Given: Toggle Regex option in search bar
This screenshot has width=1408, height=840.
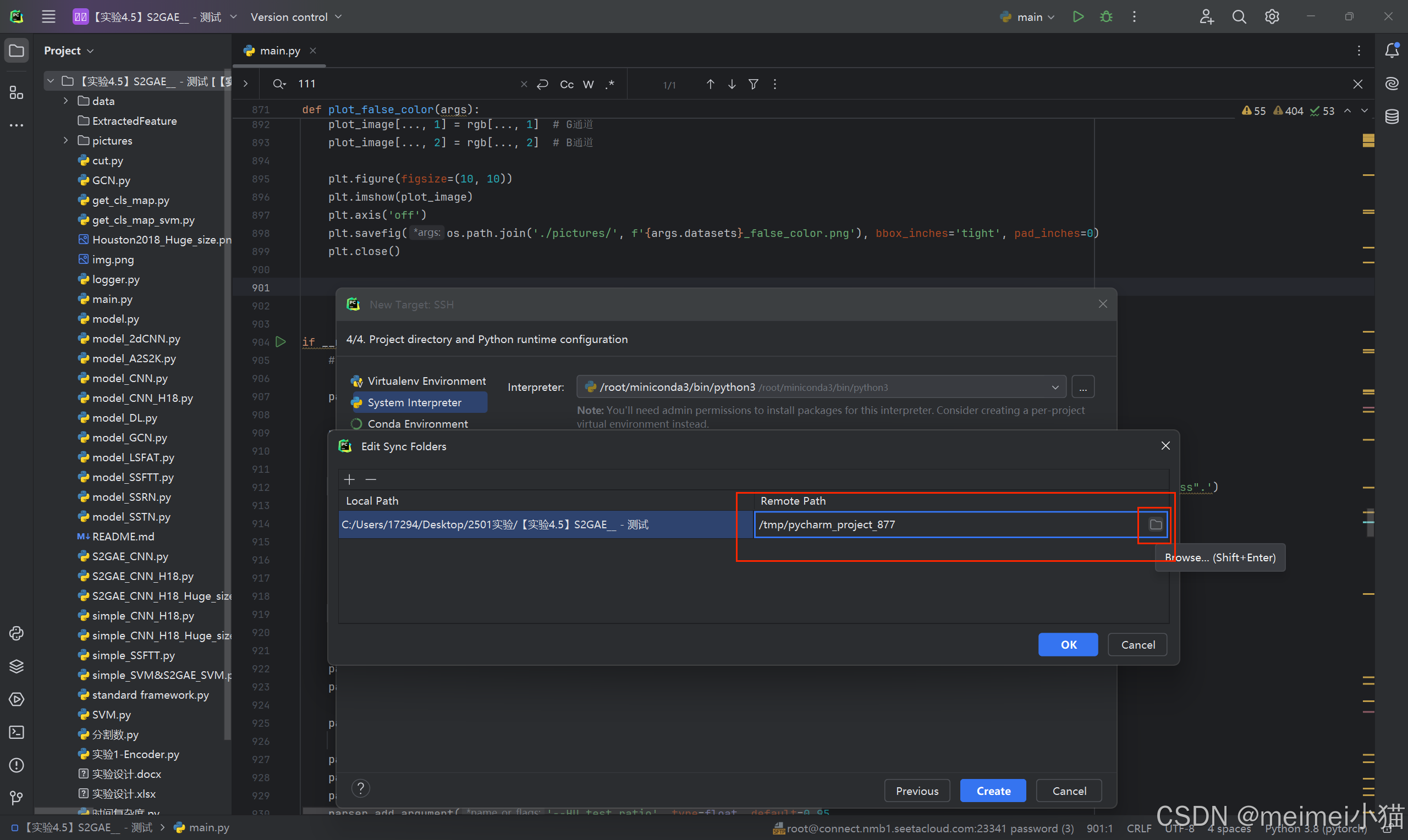Looking at the screenshot, I should pyautogui.click(x=610, y=84).
